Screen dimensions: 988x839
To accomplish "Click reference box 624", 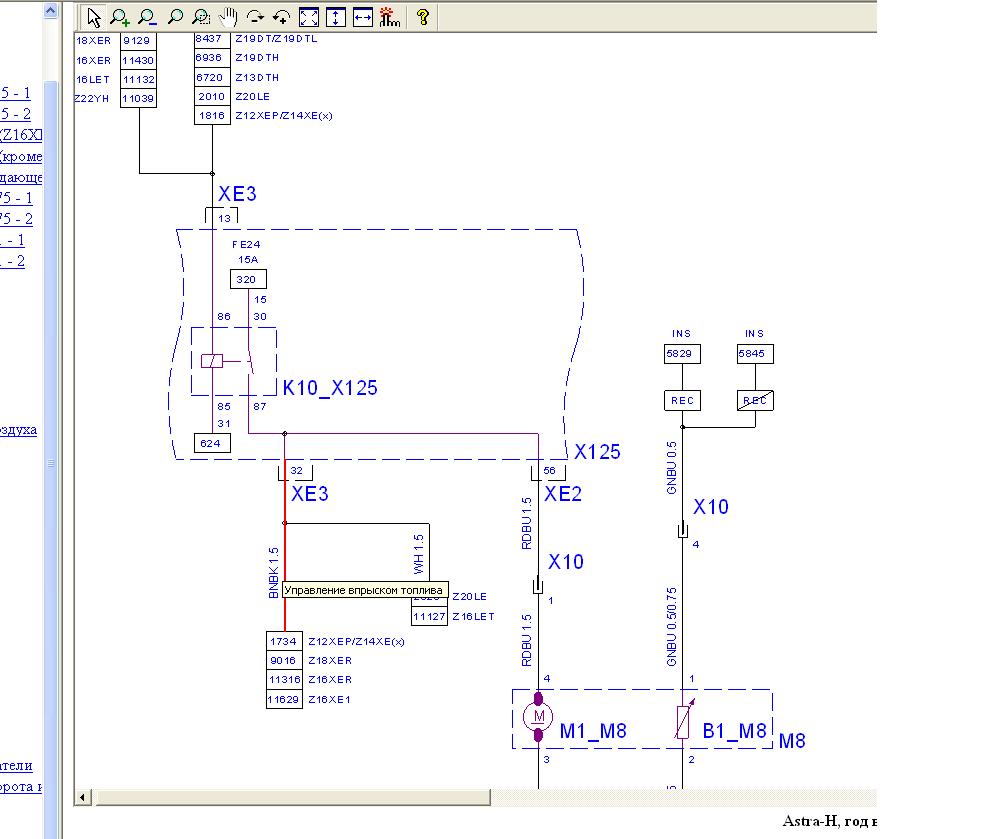I will point(212,443).
